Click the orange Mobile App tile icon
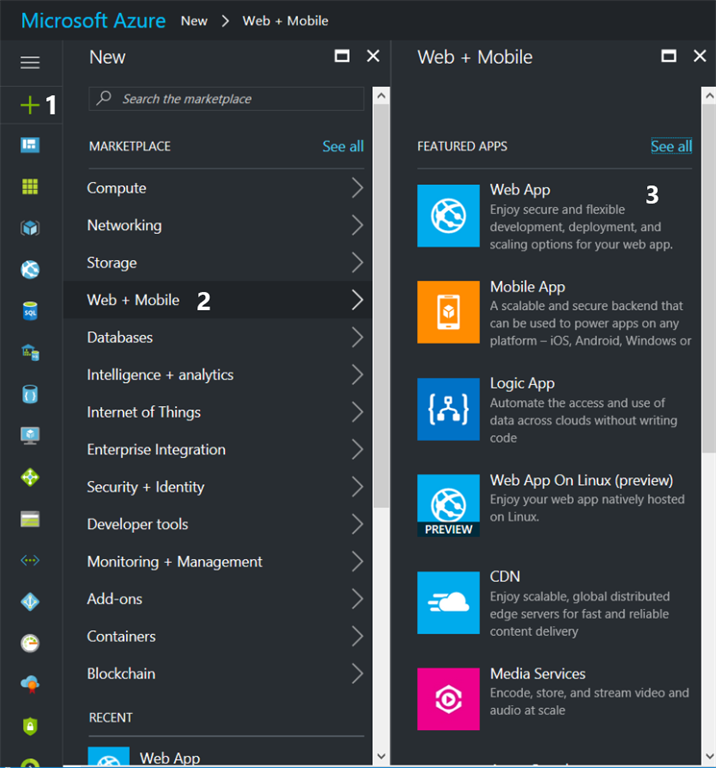716x768 pixels. (448, 312)
